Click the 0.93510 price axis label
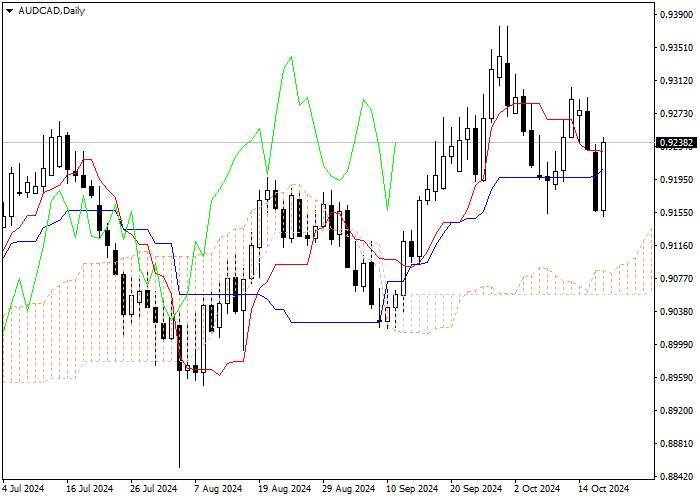Image resolution: width=700 pixels, height=500 pixels. (676, 47)
